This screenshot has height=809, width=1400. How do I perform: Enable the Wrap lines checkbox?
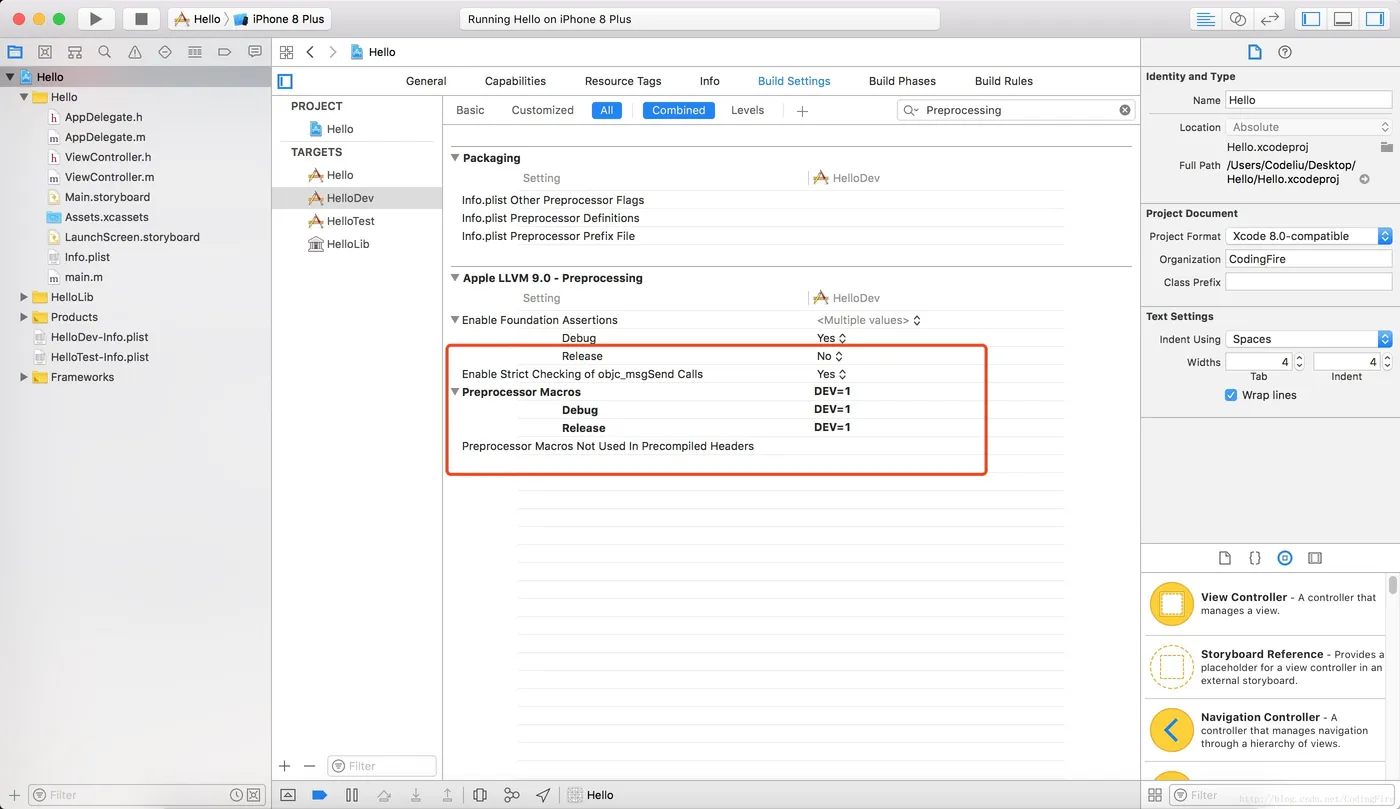tap(1231, 395)
